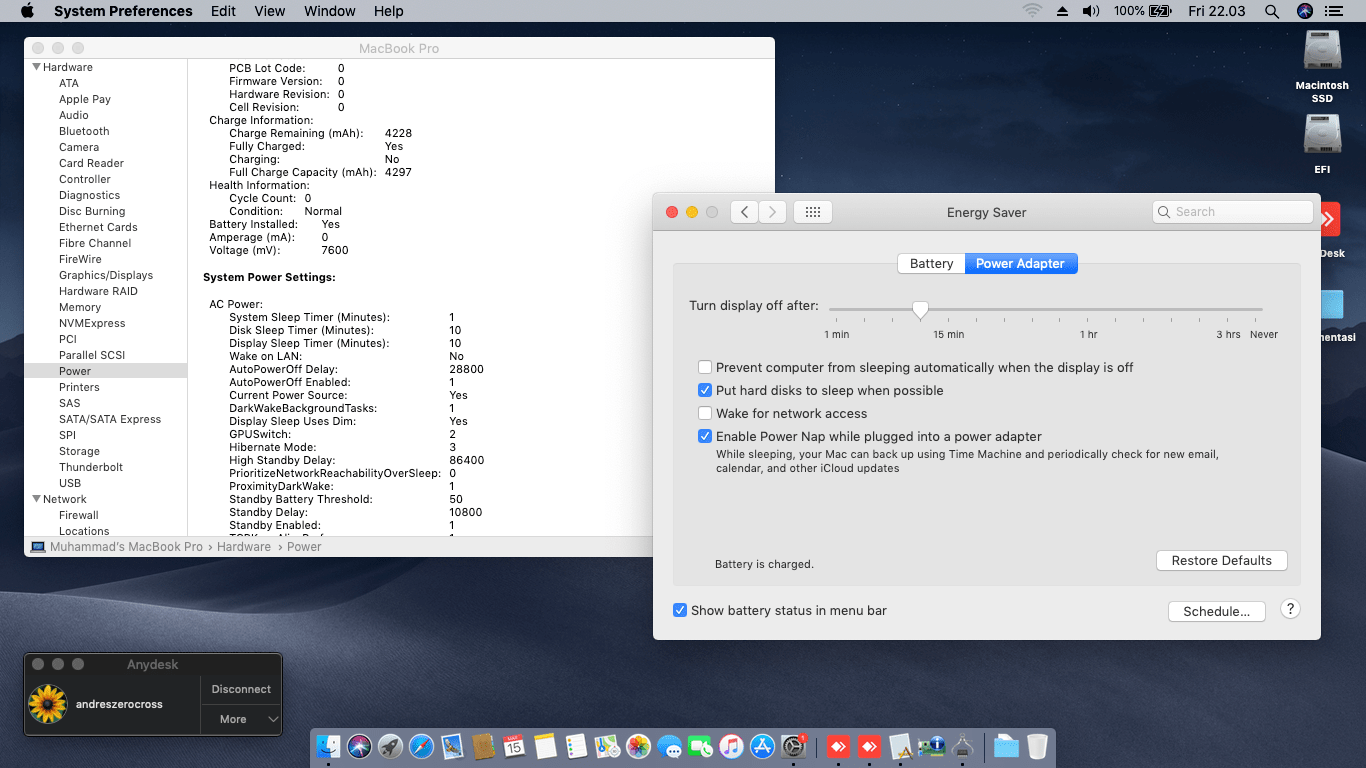Open Messages from the Dock
Image resolution: width=1366 pixels, height=768 pixels.
click(x=669, y=746)
